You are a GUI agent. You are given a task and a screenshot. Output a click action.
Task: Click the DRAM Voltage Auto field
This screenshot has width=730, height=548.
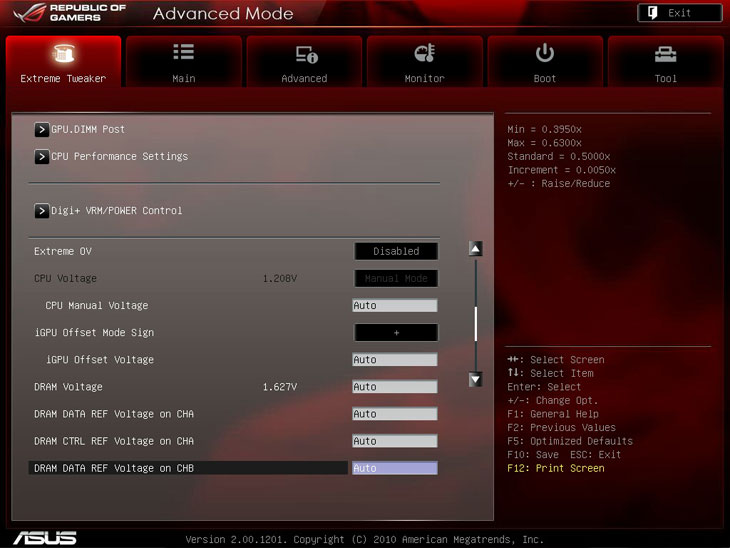point(394,387)
